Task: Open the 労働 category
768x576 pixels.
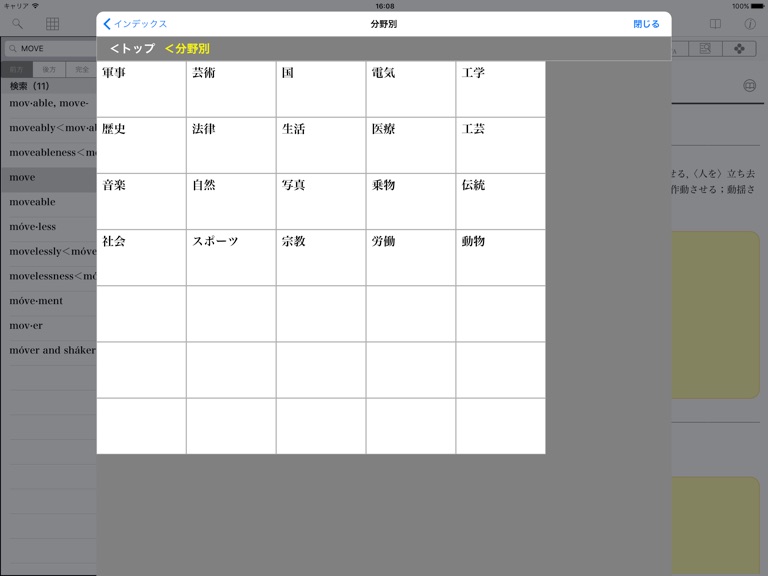Action: tap(411, 258)
